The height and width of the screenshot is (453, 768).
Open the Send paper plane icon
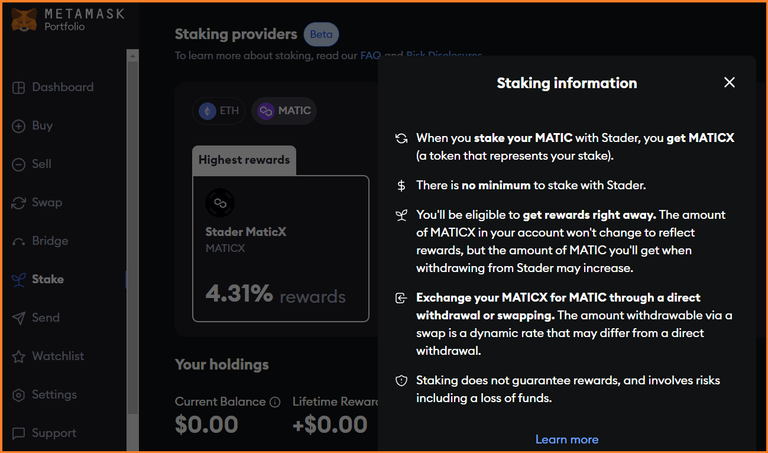(19, 318)
